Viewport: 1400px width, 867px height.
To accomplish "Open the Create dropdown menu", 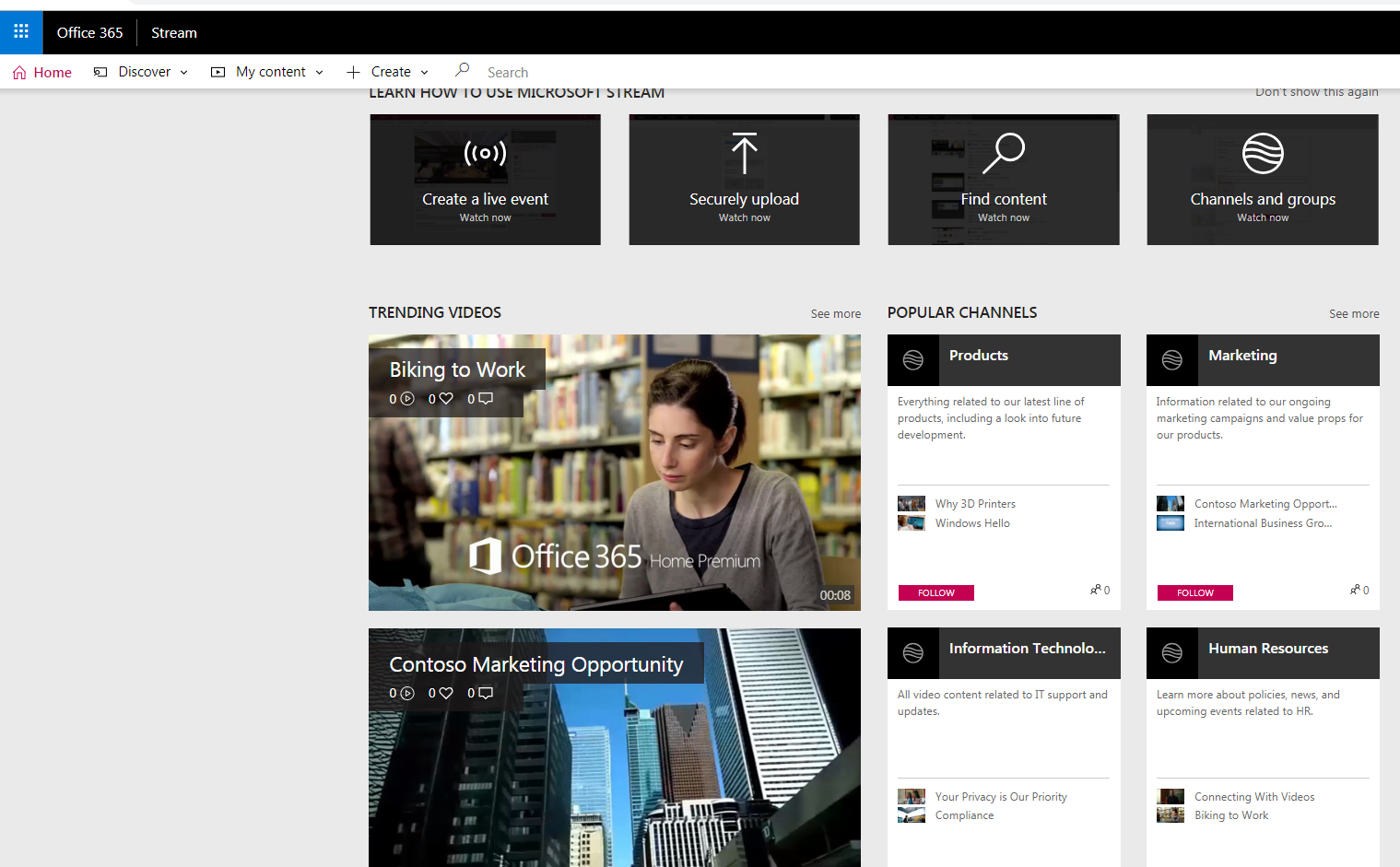I will tap(388, 72).
